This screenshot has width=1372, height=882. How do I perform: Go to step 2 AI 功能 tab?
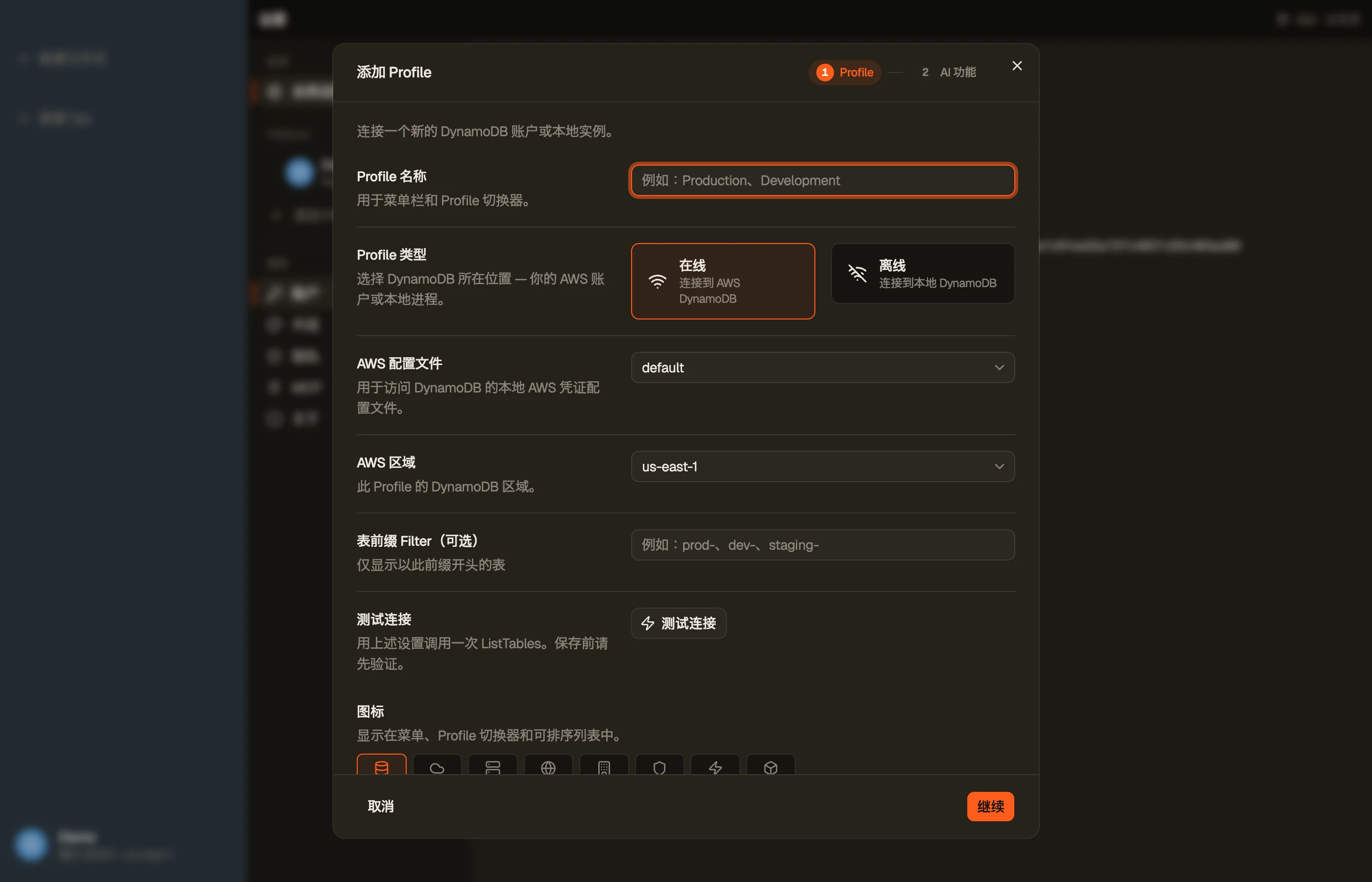948,72
